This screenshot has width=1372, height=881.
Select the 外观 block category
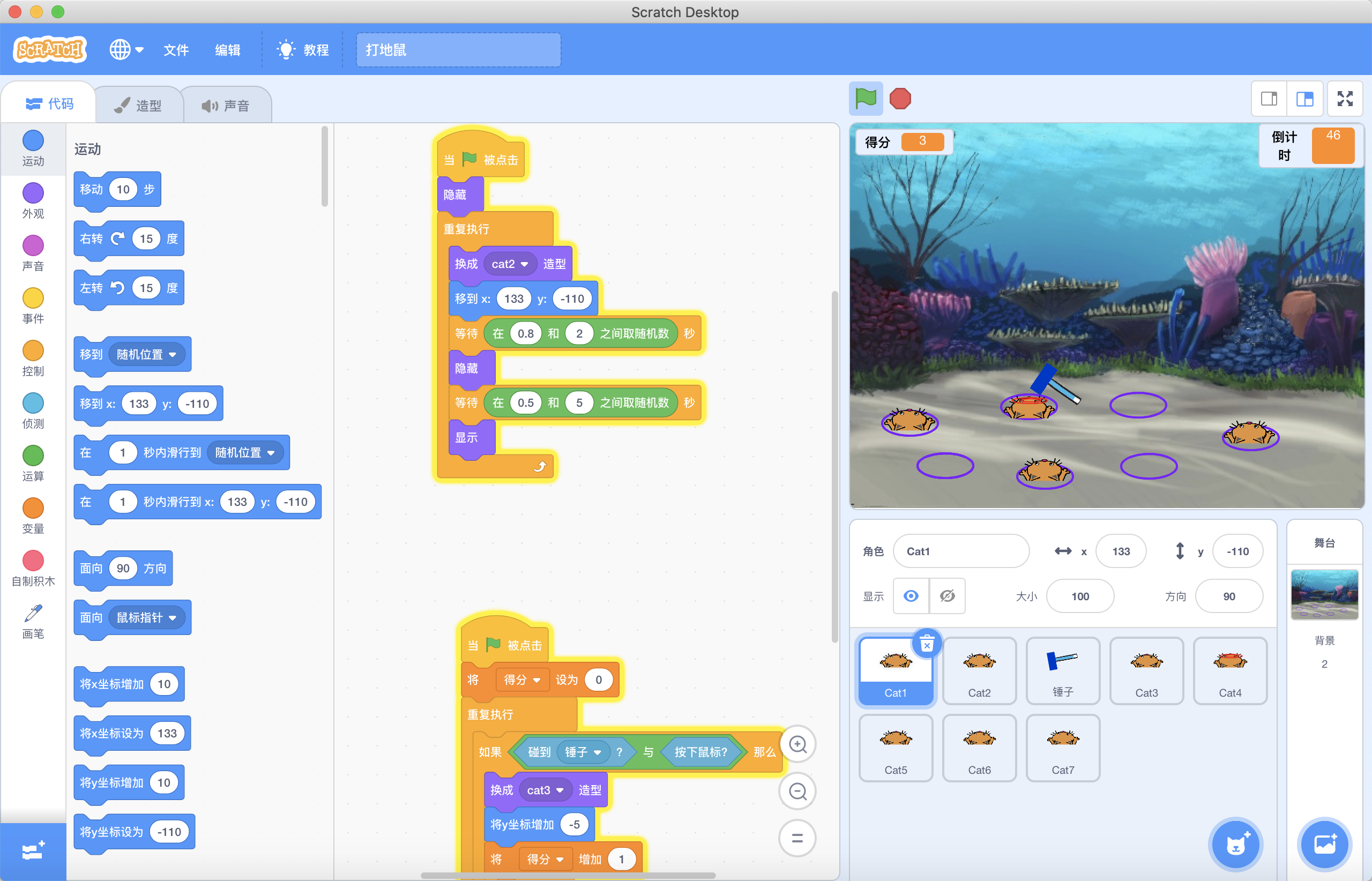tap(33, 201)
